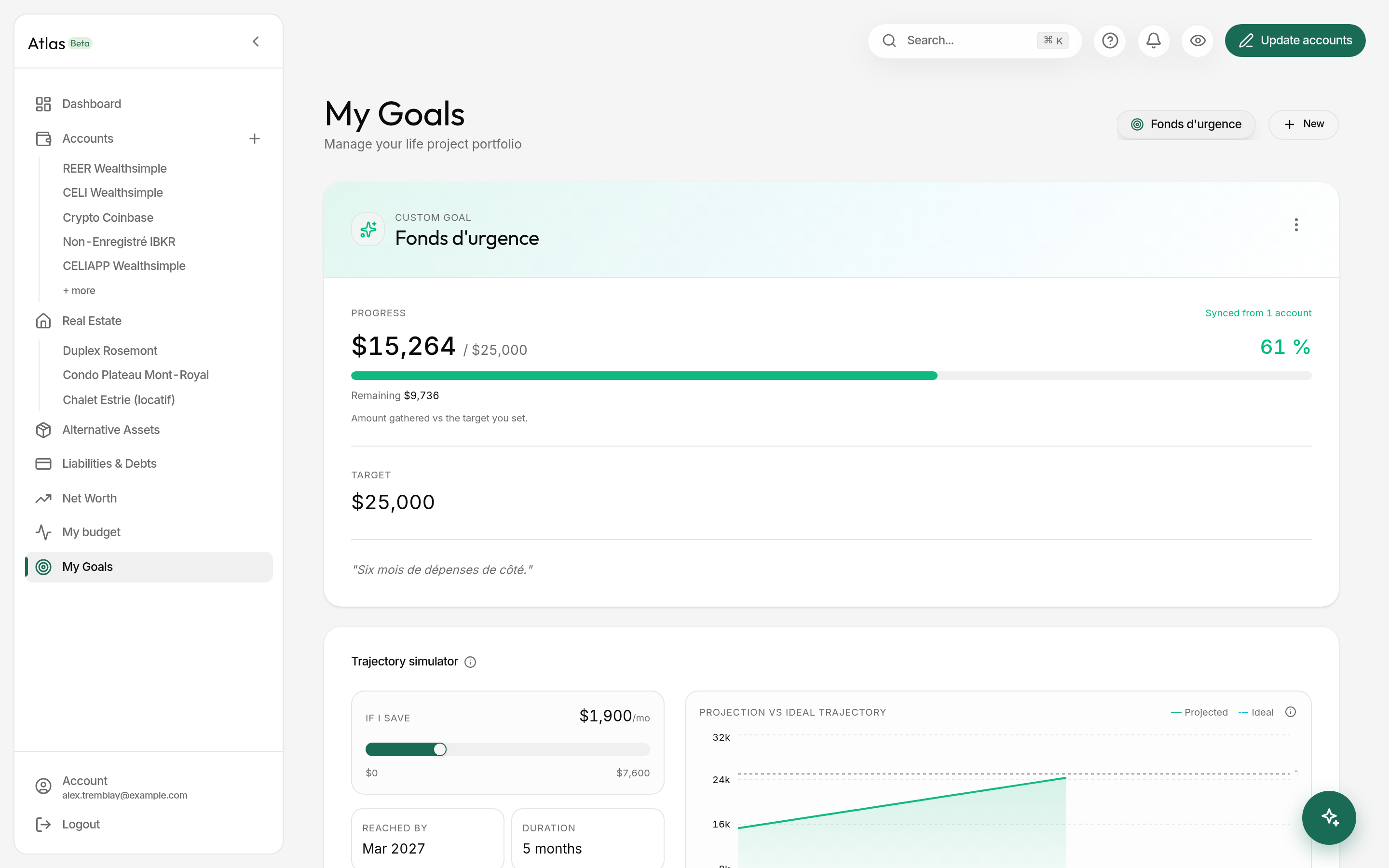Create a New goal
The image size is (1389, 868).
point(1303,124)
